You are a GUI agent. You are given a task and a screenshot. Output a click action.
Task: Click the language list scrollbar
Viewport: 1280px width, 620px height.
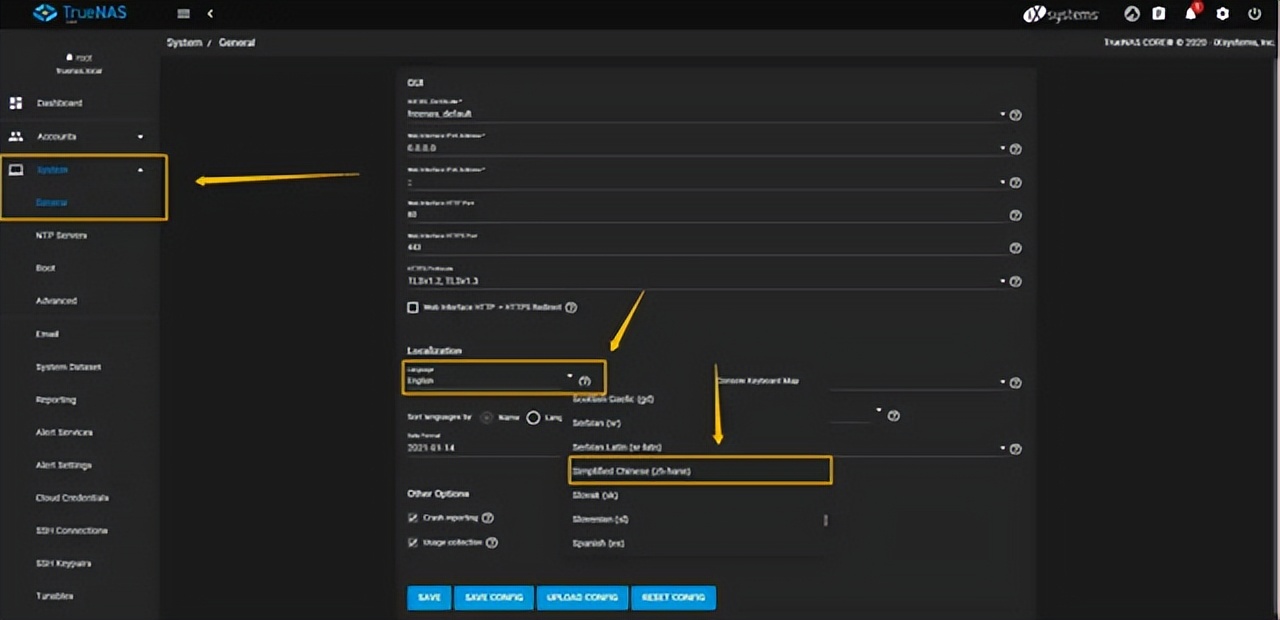pyautogui.click(x=825, y=520)
